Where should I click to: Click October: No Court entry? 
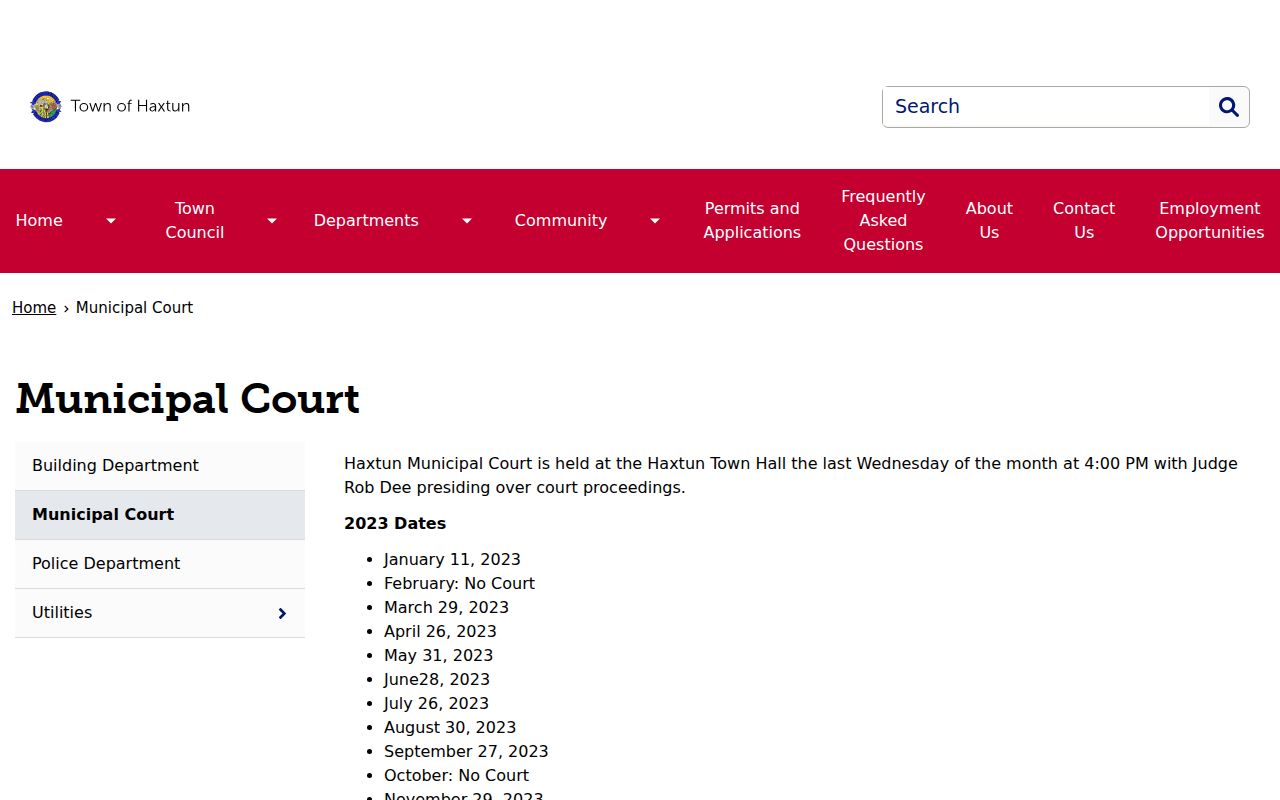456,776
